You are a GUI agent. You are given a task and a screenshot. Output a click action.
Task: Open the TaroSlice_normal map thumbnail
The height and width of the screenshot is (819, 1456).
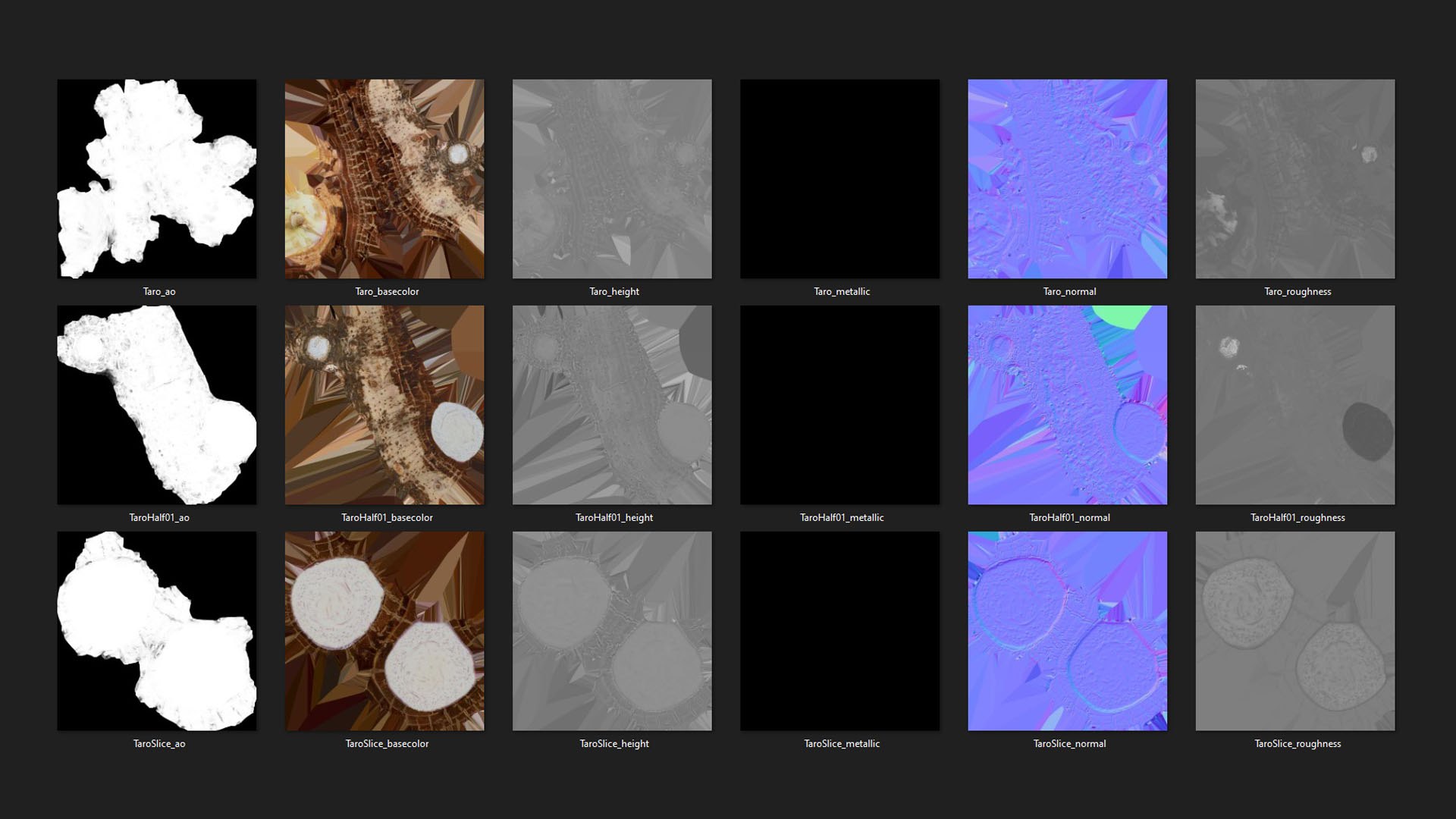1066,630
